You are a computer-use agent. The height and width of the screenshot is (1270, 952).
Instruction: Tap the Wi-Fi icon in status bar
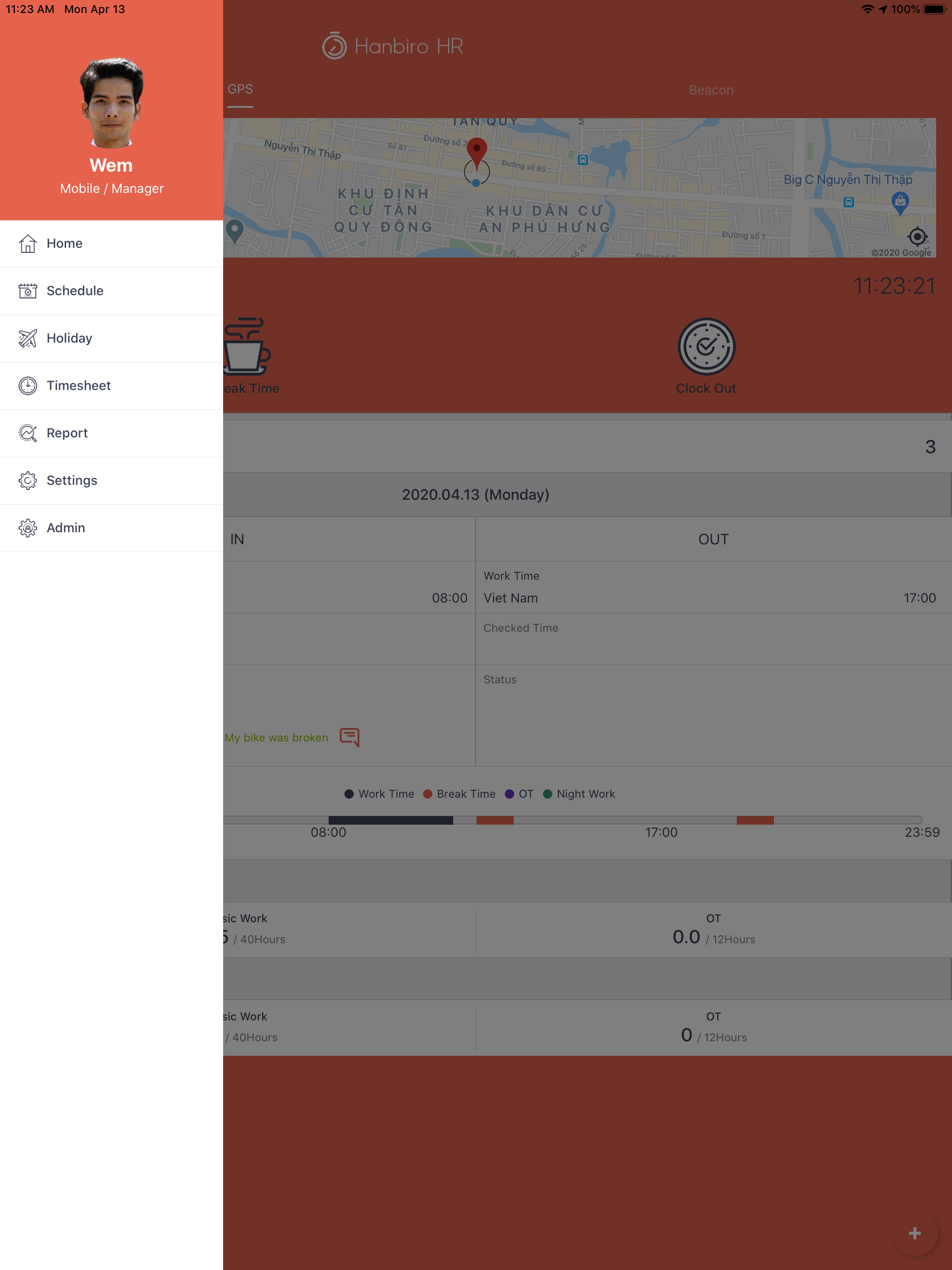[867, 9]
